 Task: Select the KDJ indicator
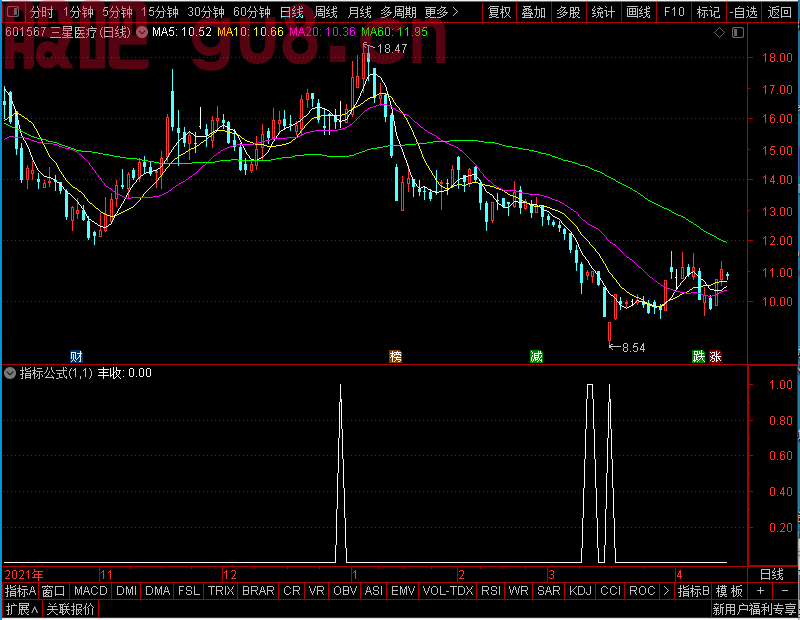pyautogui.click(x=581, y=591)
